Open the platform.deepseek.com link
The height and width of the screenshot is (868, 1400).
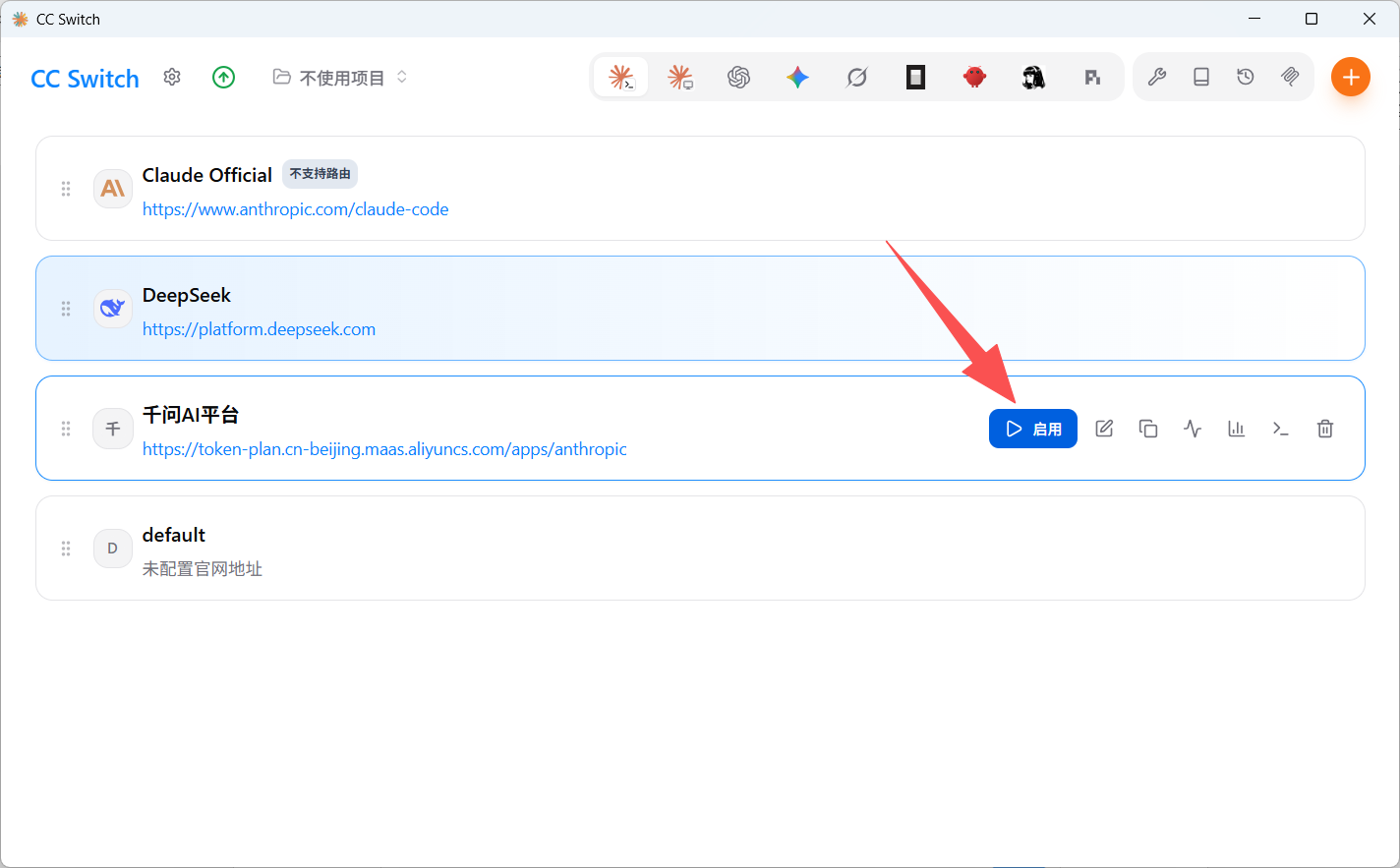pyautogui.click(x=259, y=329)
